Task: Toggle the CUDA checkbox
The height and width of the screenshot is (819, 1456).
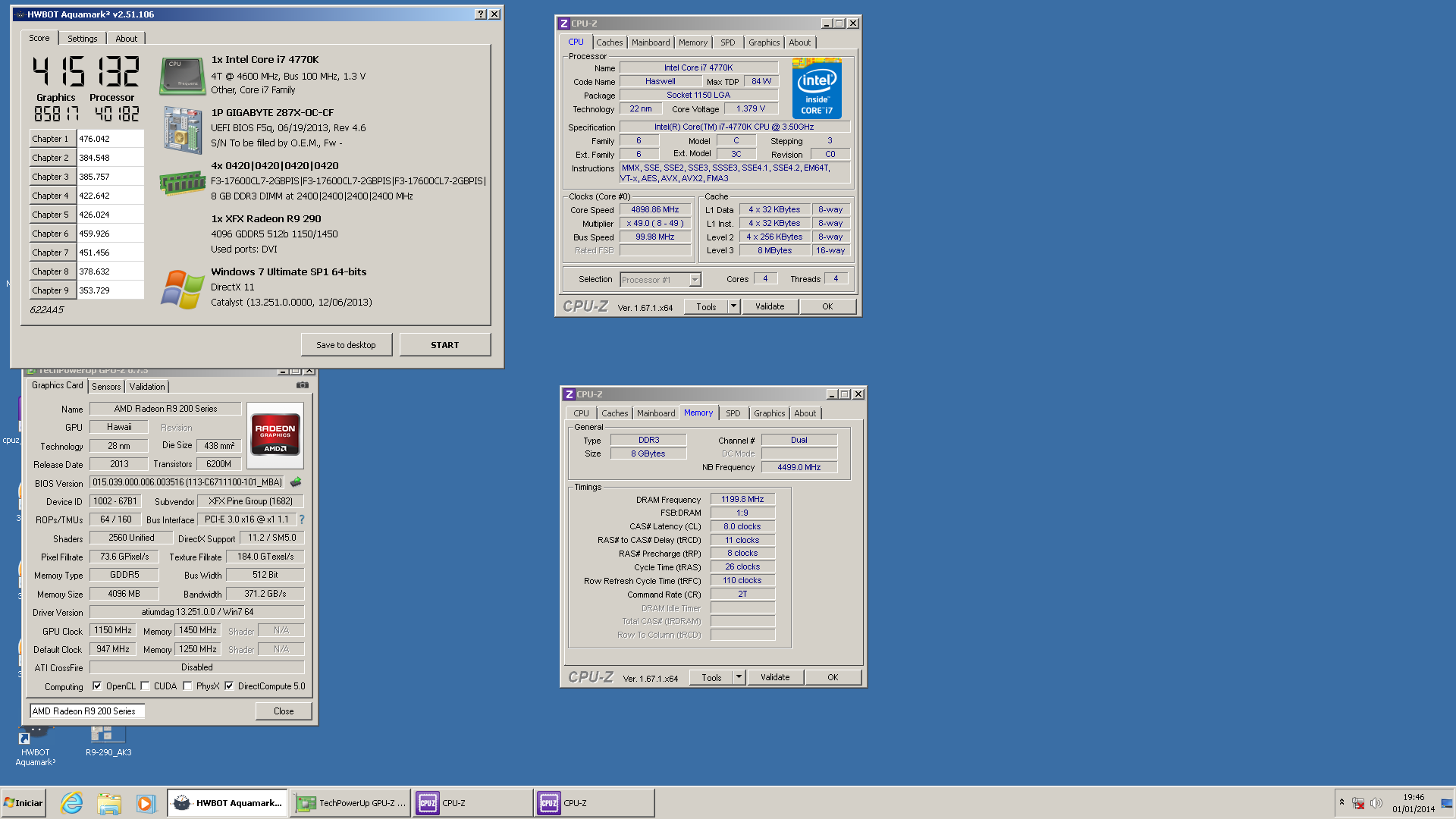Action: pyautogui.click(x=145, y=686)
